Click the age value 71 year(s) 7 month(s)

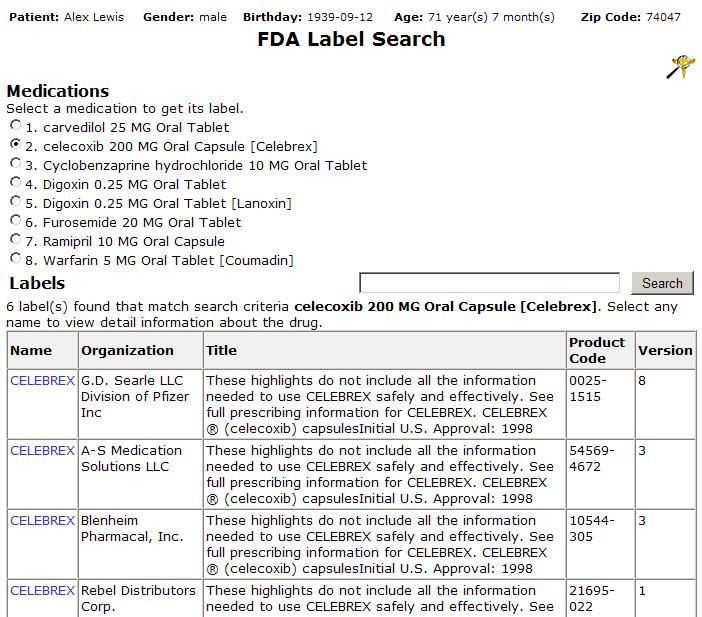[491, 17]
